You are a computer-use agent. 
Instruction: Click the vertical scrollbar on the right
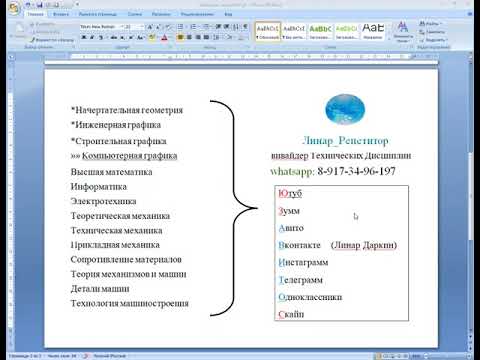[x=470, y=197]
